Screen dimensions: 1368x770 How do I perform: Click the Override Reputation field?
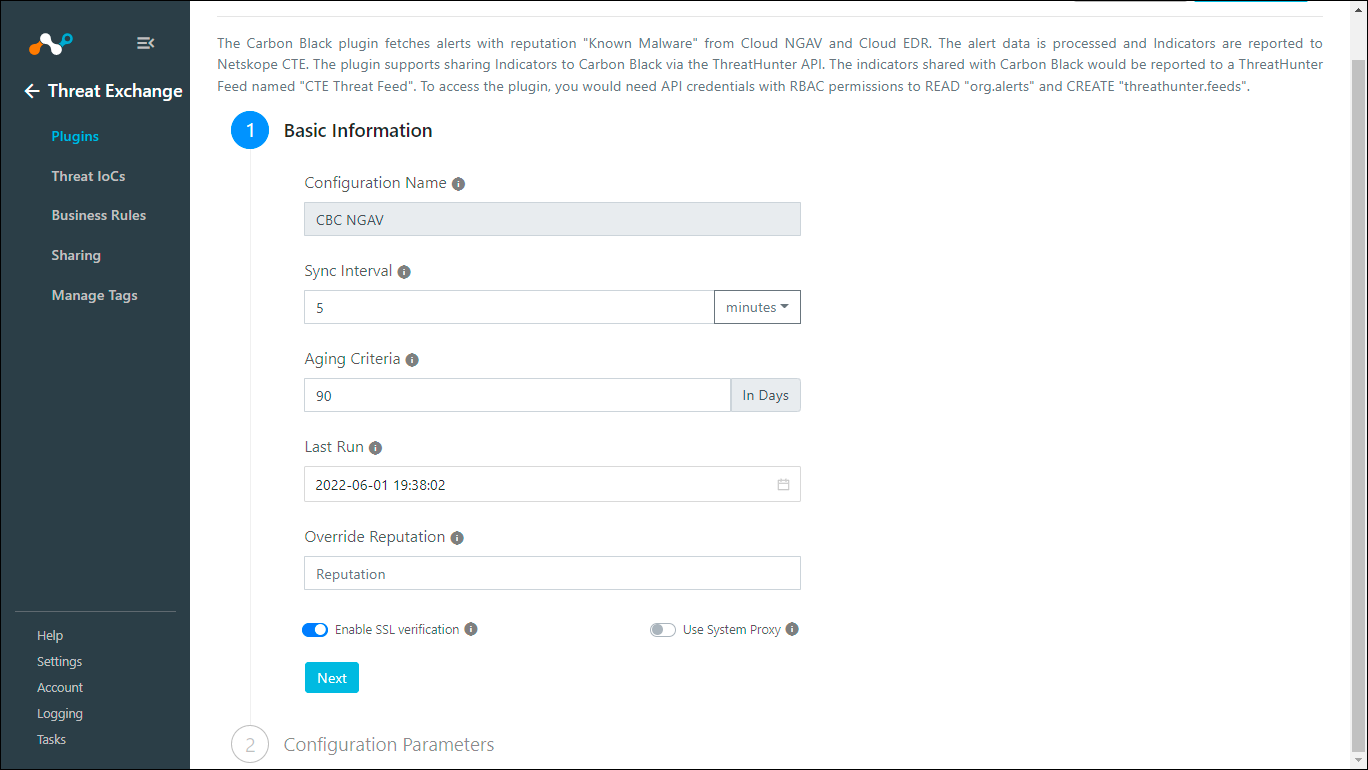(552, 573)
